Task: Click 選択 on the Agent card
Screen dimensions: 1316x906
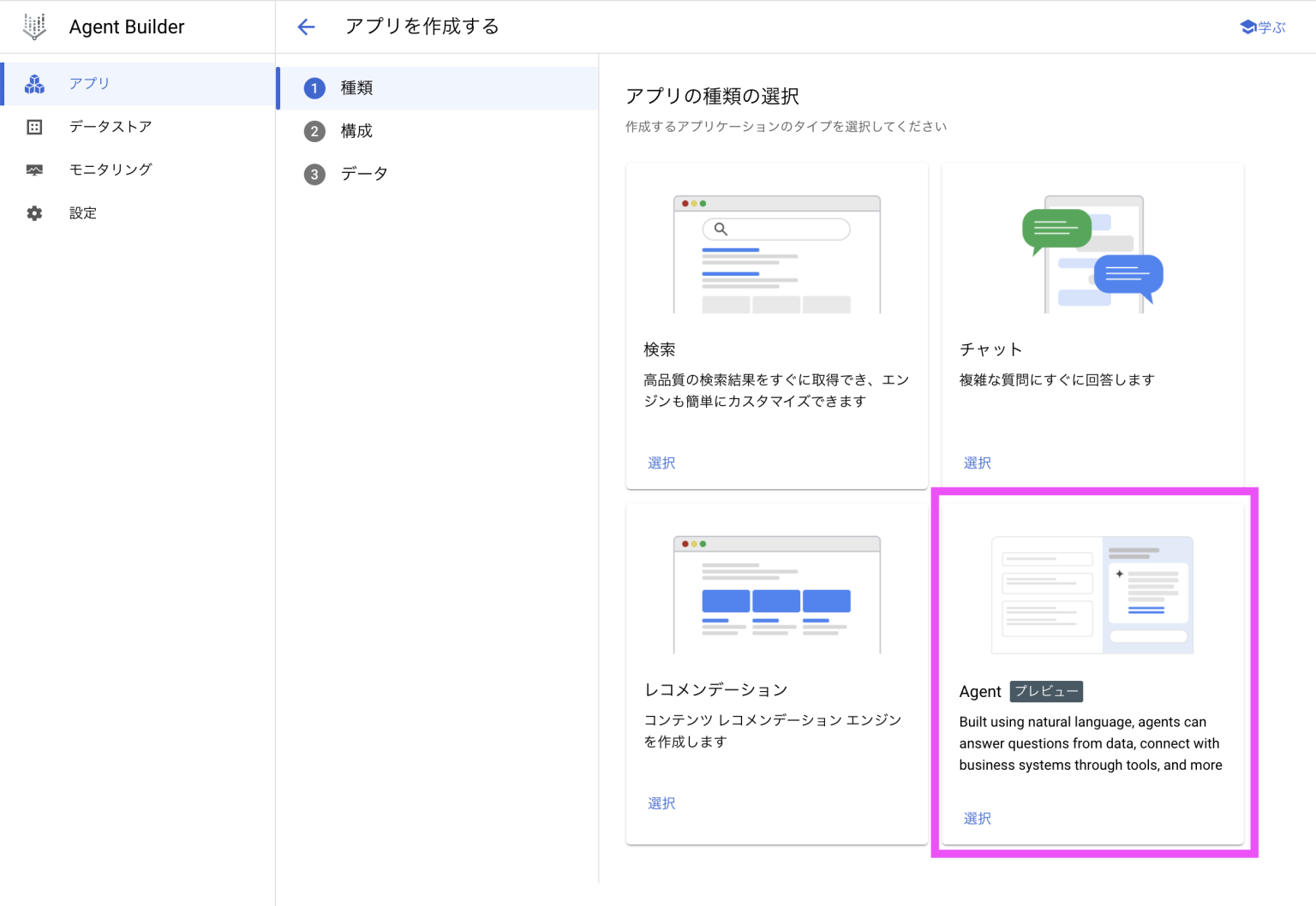Action: (x=977, y=818)
